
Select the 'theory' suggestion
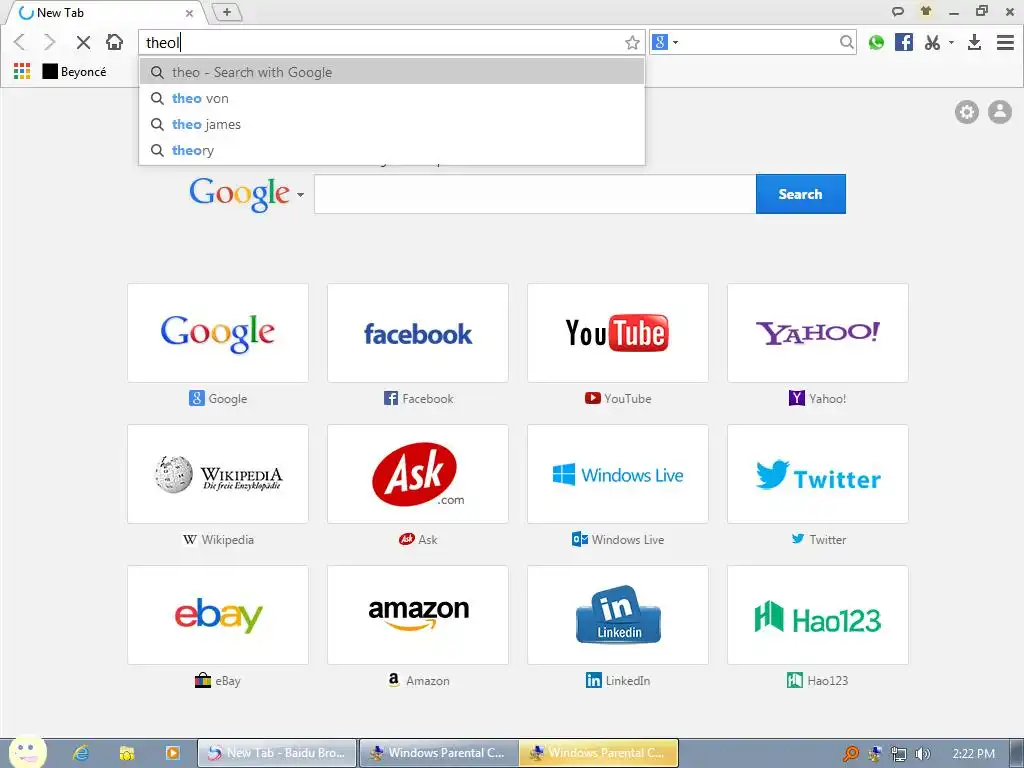[x=392, y=150]
